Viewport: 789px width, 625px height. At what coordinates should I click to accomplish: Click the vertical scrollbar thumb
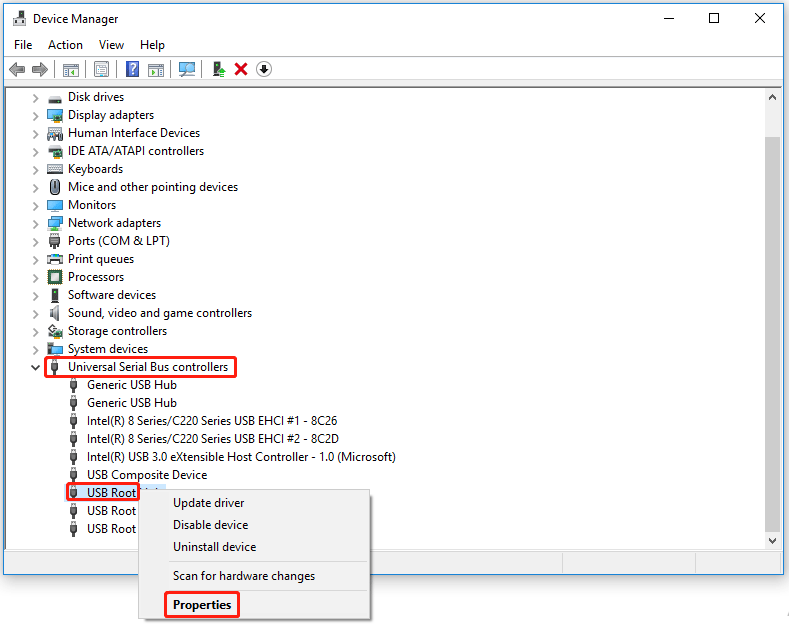point(772,333)
